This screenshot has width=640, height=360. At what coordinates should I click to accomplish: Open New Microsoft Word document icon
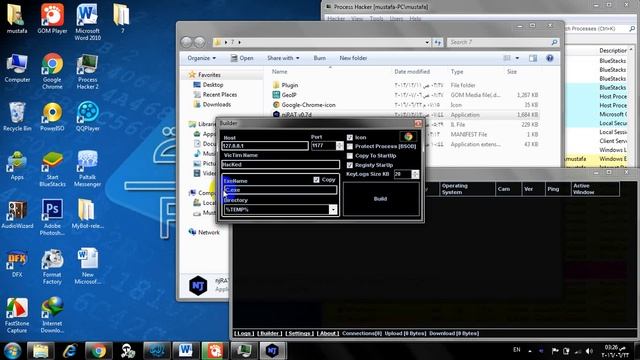(87, 266)
